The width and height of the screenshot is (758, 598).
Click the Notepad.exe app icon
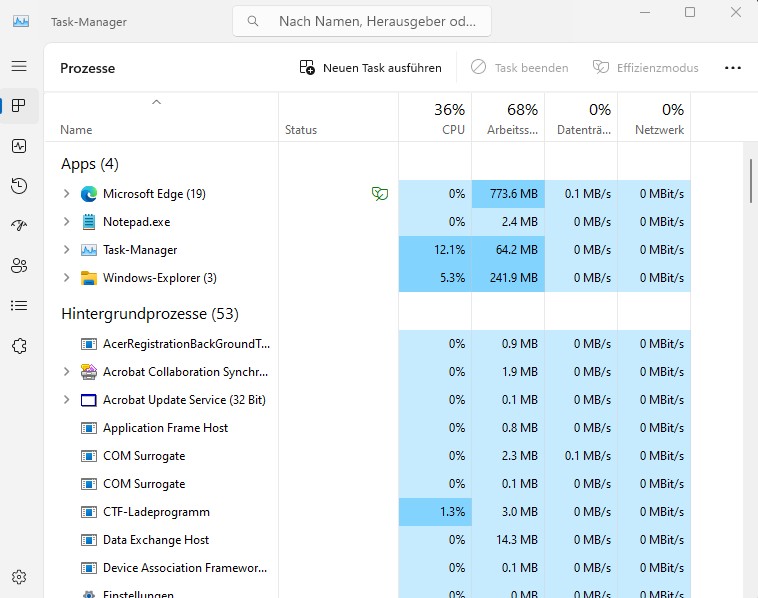88,222
